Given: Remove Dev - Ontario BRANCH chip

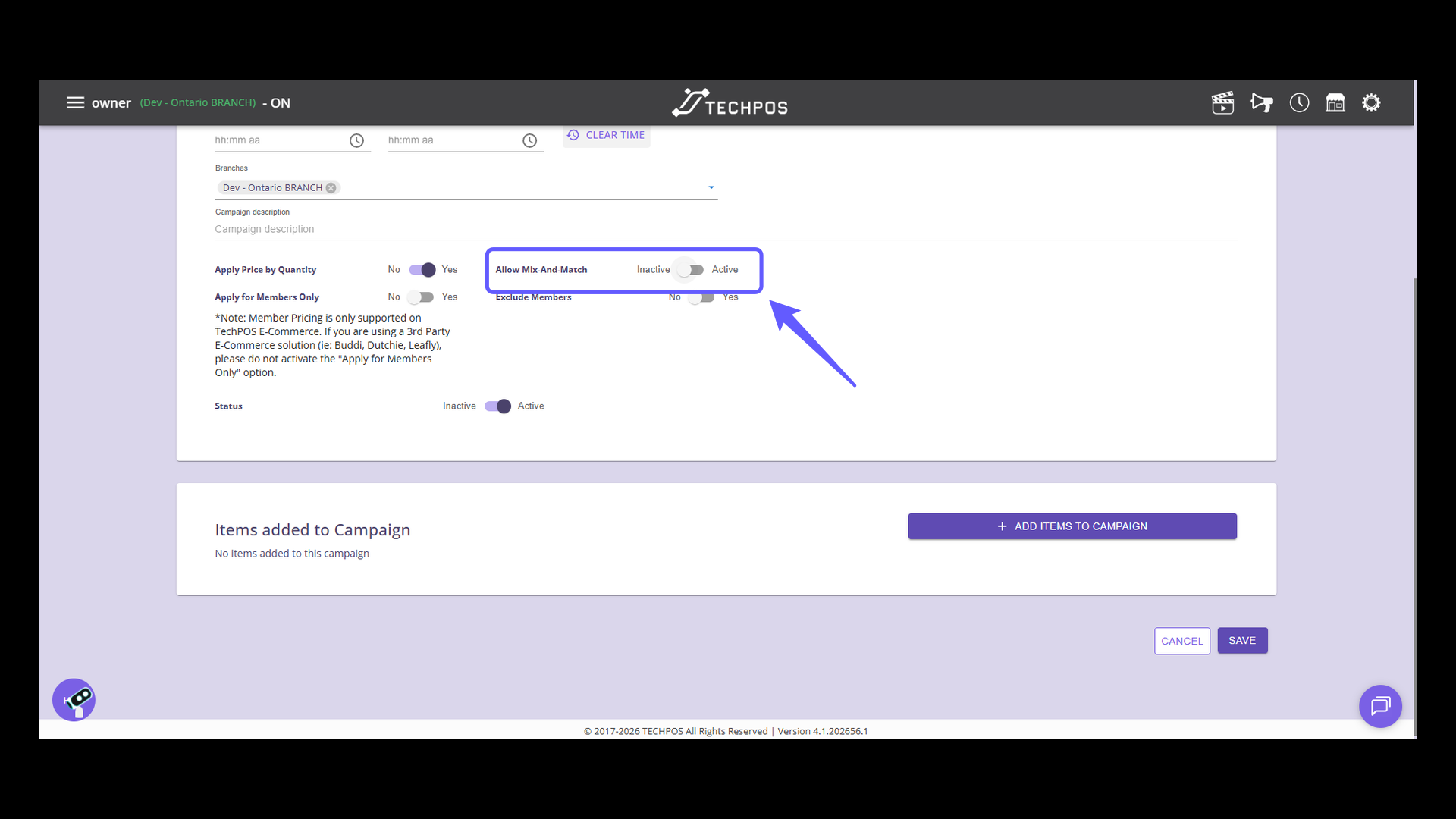Looking at the screenshot, I should pyautogui.click(x=331, y=188).
